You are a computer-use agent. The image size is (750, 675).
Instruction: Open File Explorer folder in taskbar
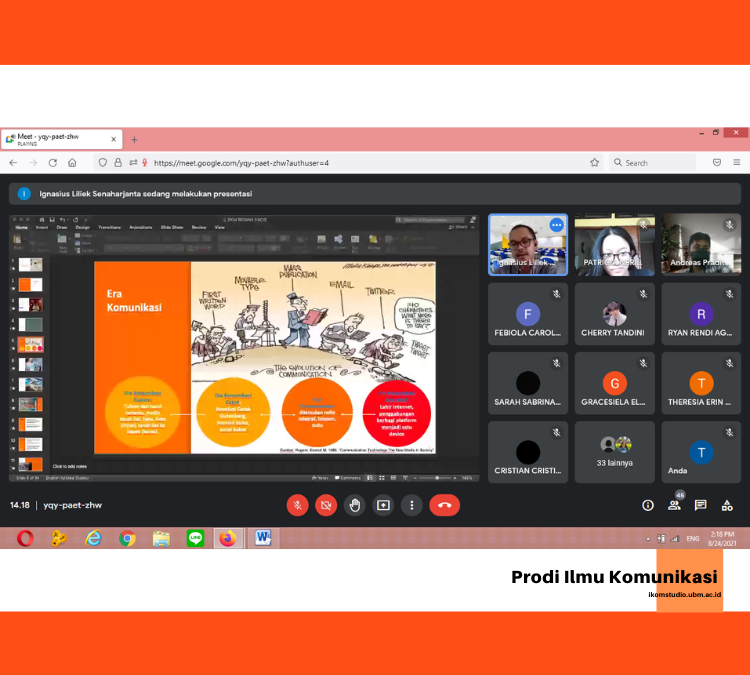[162, 539]
